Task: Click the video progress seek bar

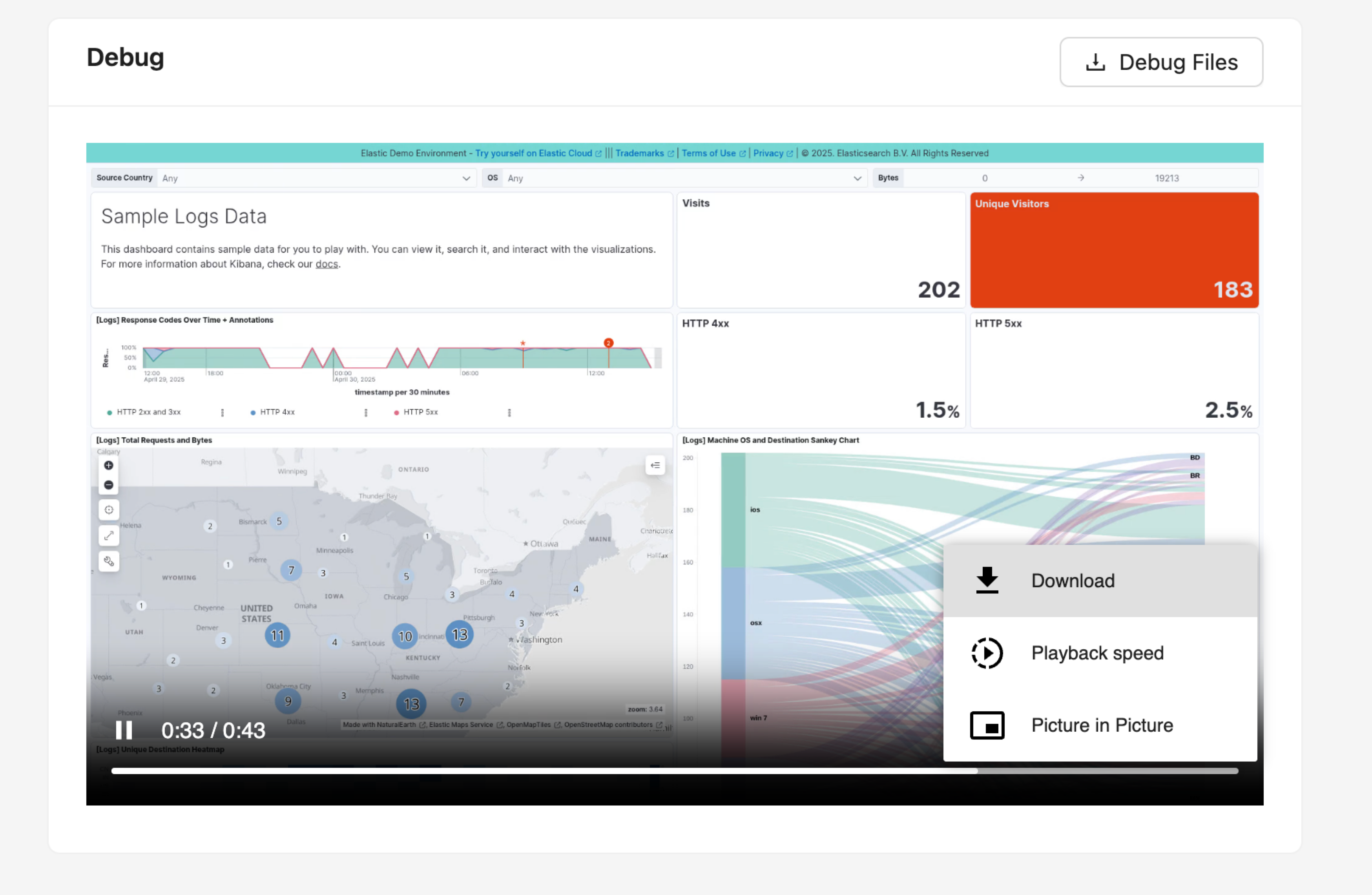Action: 675,771
